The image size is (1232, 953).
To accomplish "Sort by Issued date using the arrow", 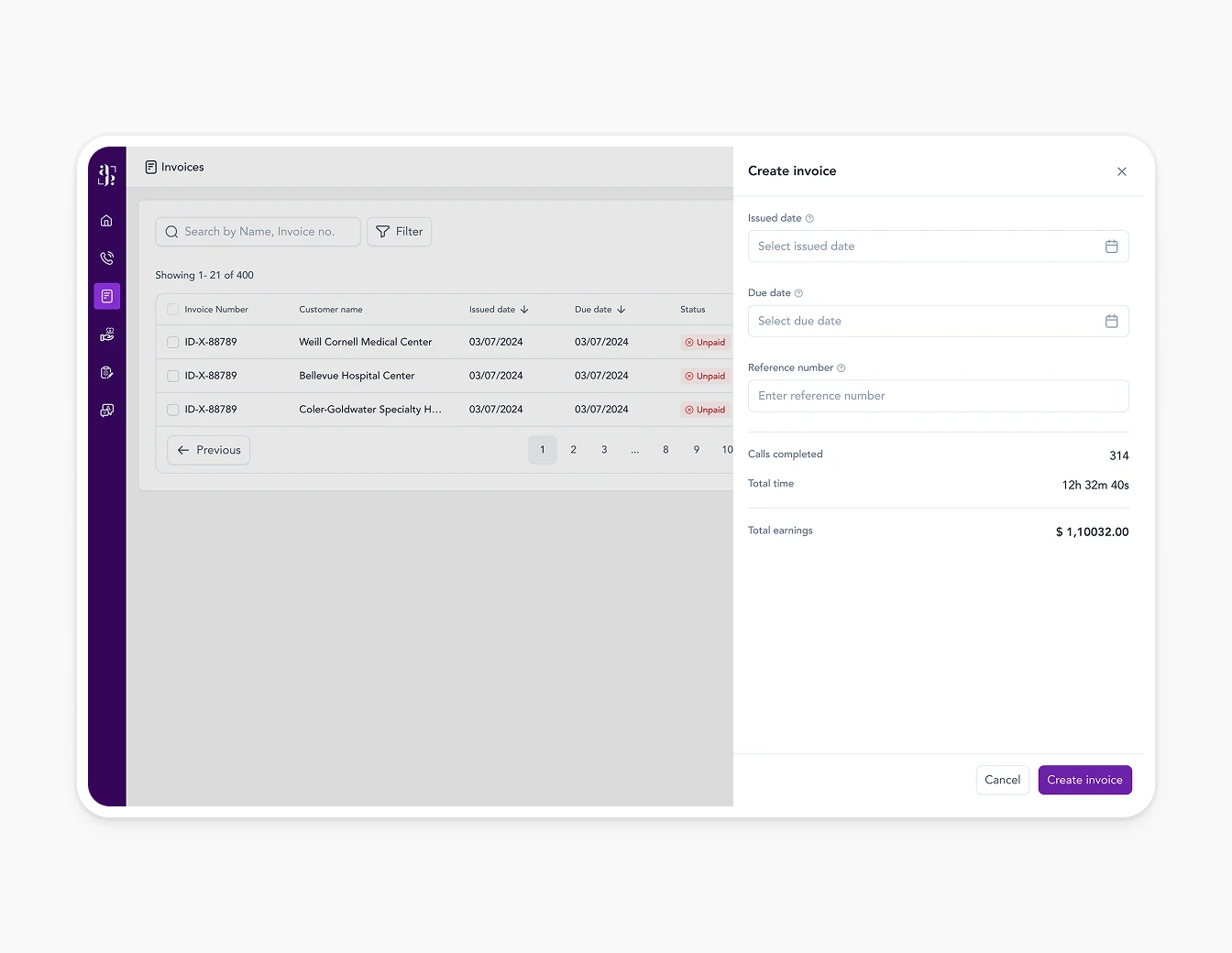I will (524, 309).
